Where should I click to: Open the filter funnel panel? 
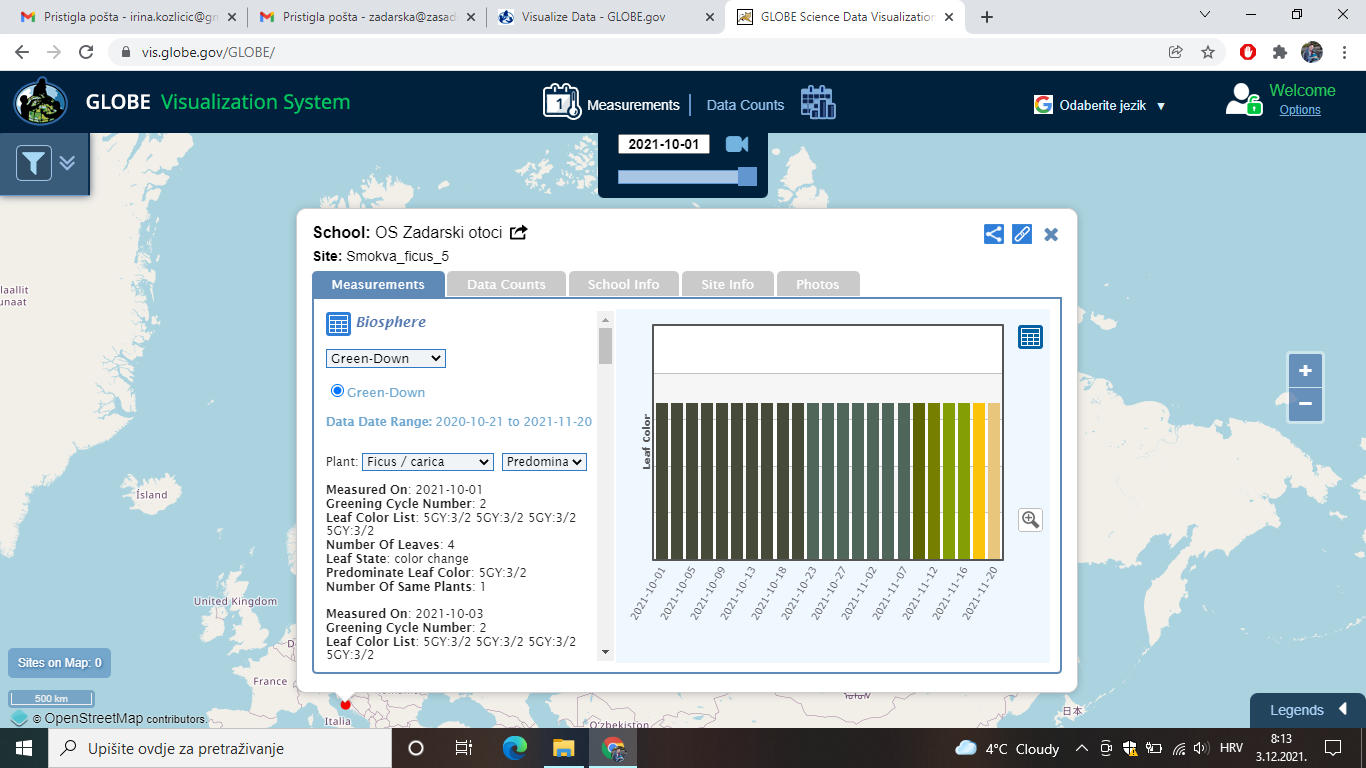[34, 163]
